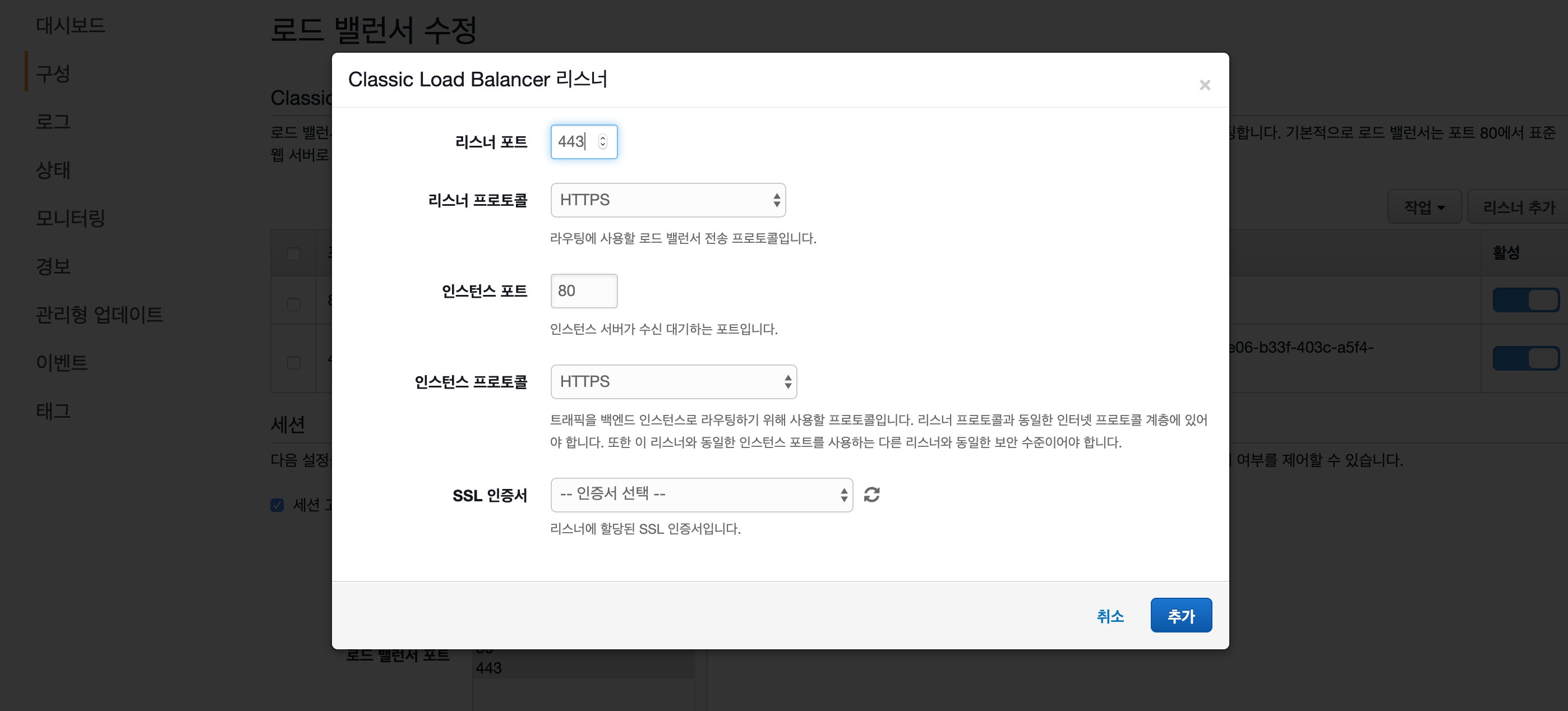The width and height of the screenshot is (1568, 711).
Task: Select 모니터링 in the sidebar
Action: pos(71,218)
